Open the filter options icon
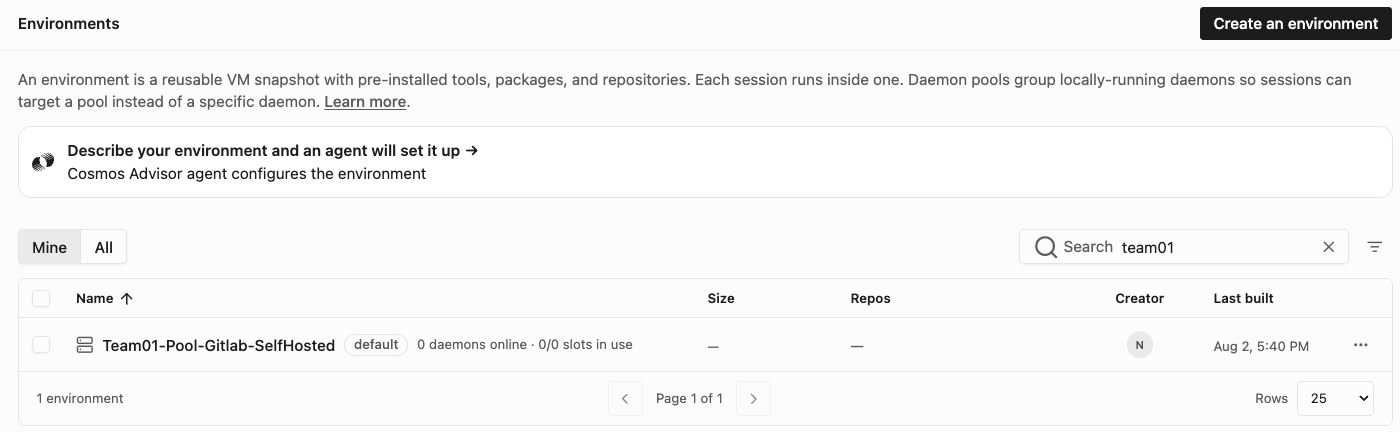Image resolution: width=1400 pixels, height=432 pixels. pos(1375,247)
